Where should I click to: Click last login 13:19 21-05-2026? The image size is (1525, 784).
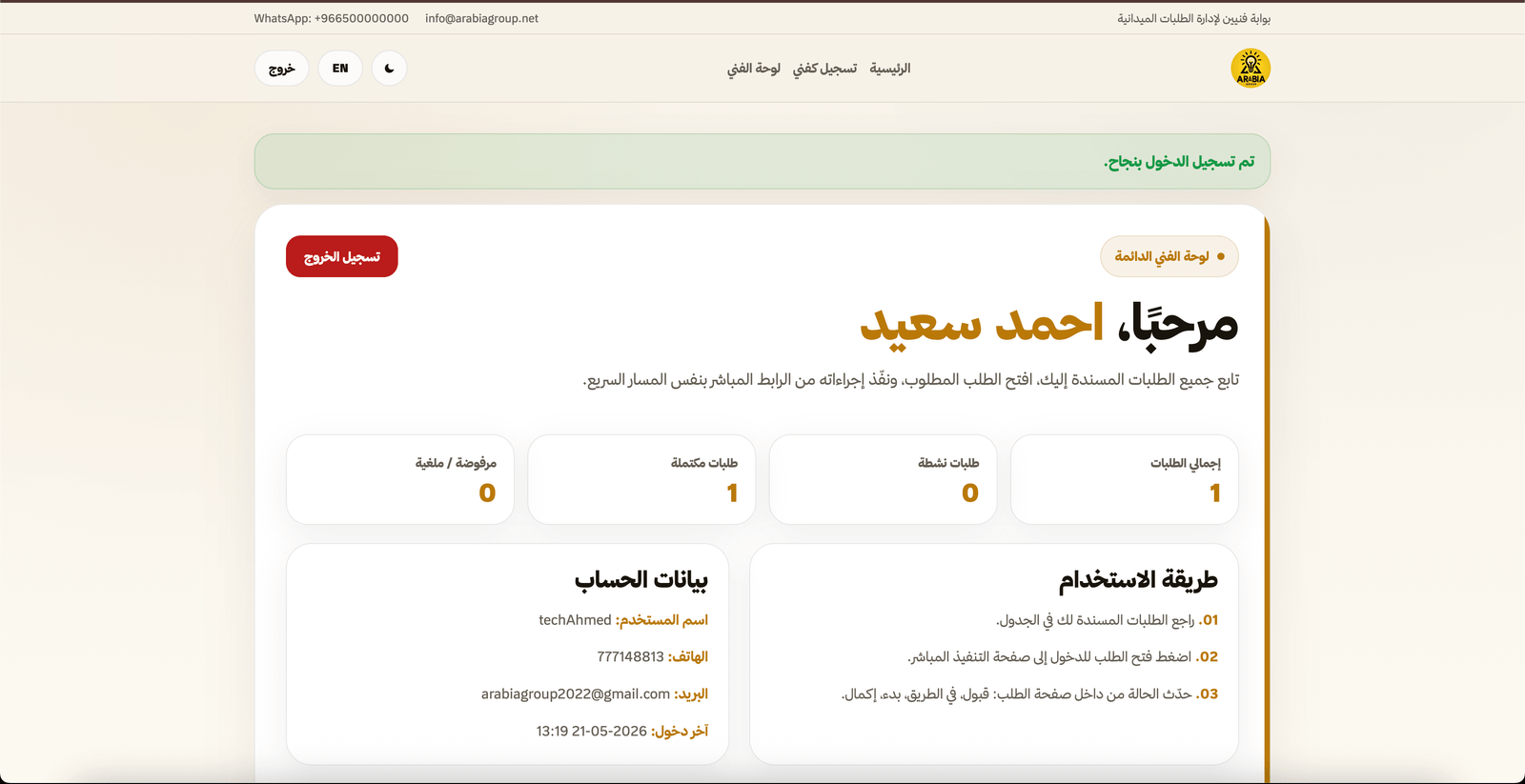pos(592,731)
